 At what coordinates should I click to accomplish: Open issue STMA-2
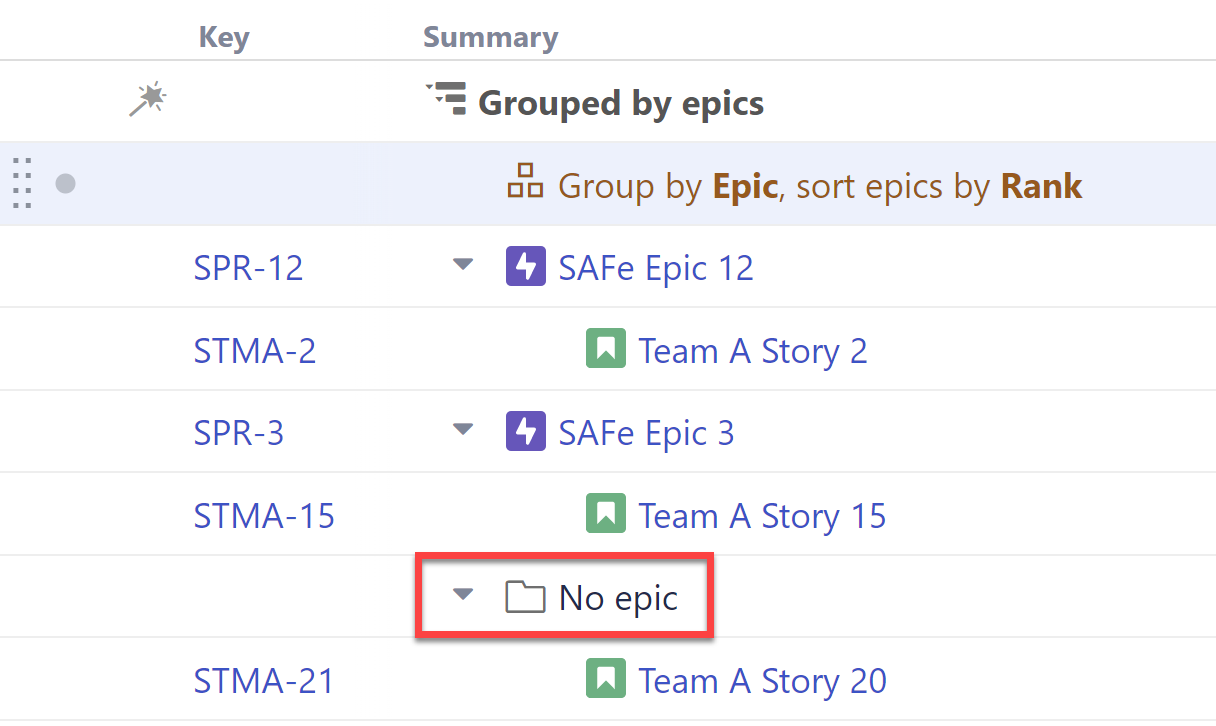pyautogui.click(x=255, y=350)
